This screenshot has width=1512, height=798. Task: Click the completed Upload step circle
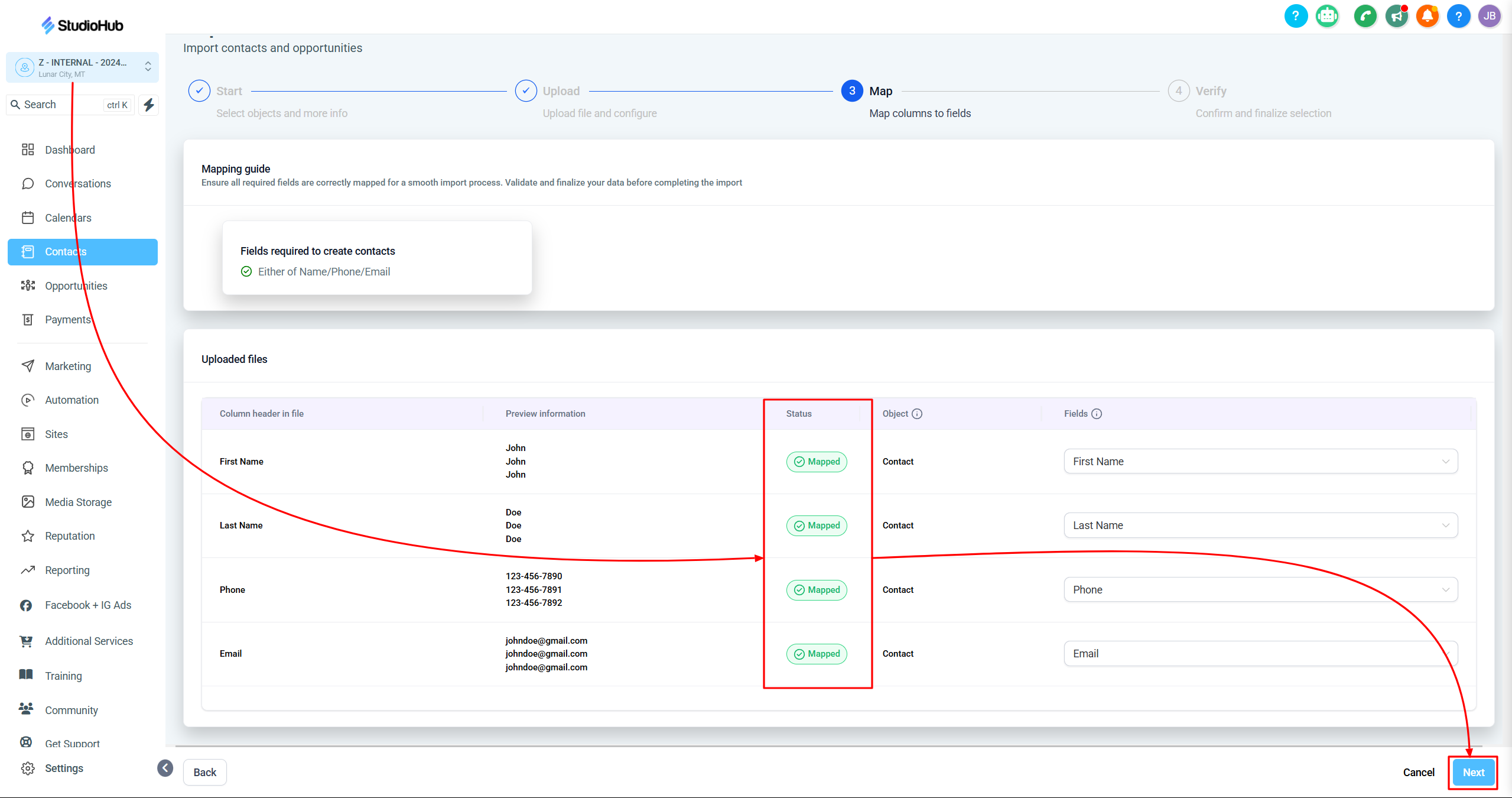pos(526,91)
